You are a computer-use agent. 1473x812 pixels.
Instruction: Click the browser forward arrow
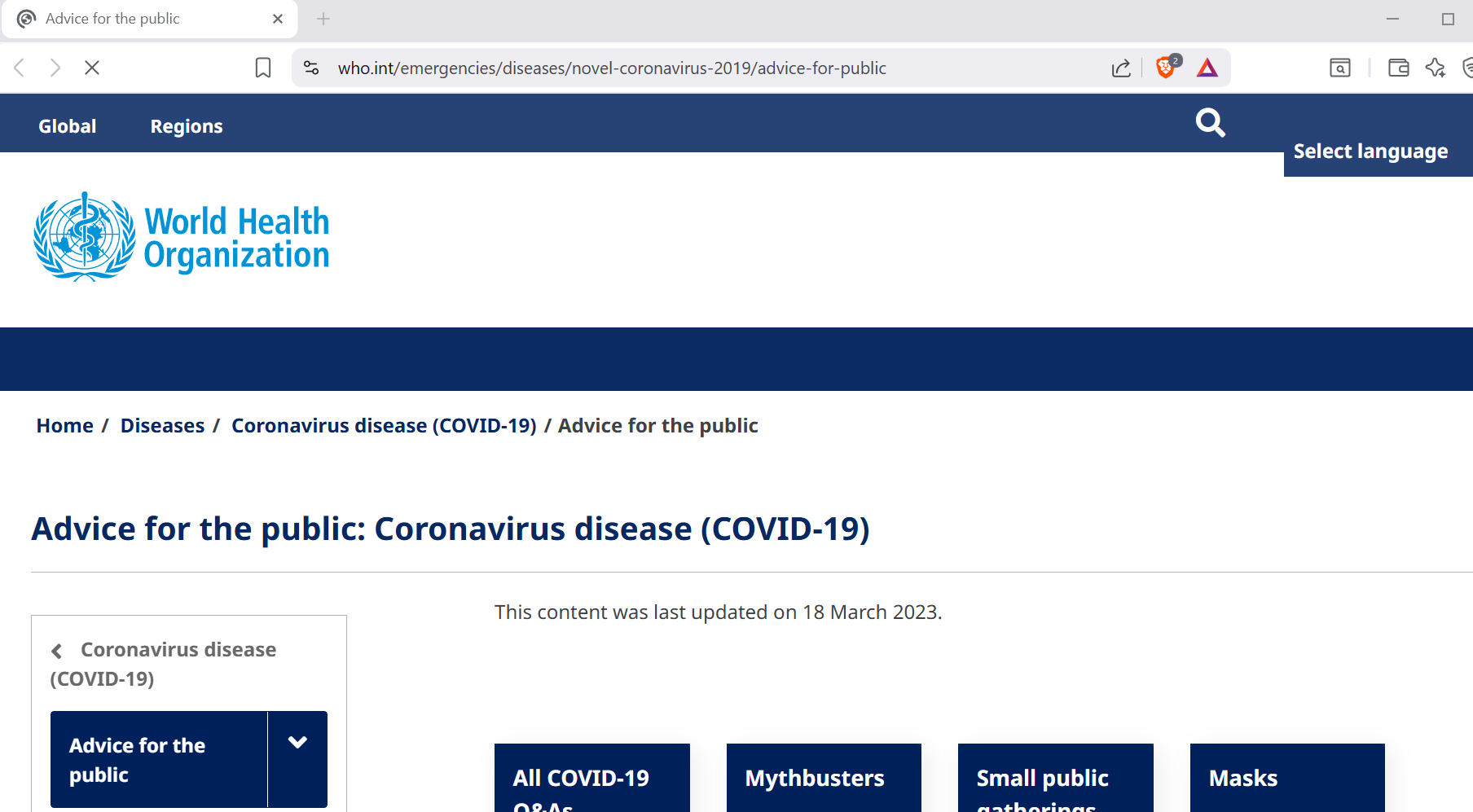click(x=55, y=68)
